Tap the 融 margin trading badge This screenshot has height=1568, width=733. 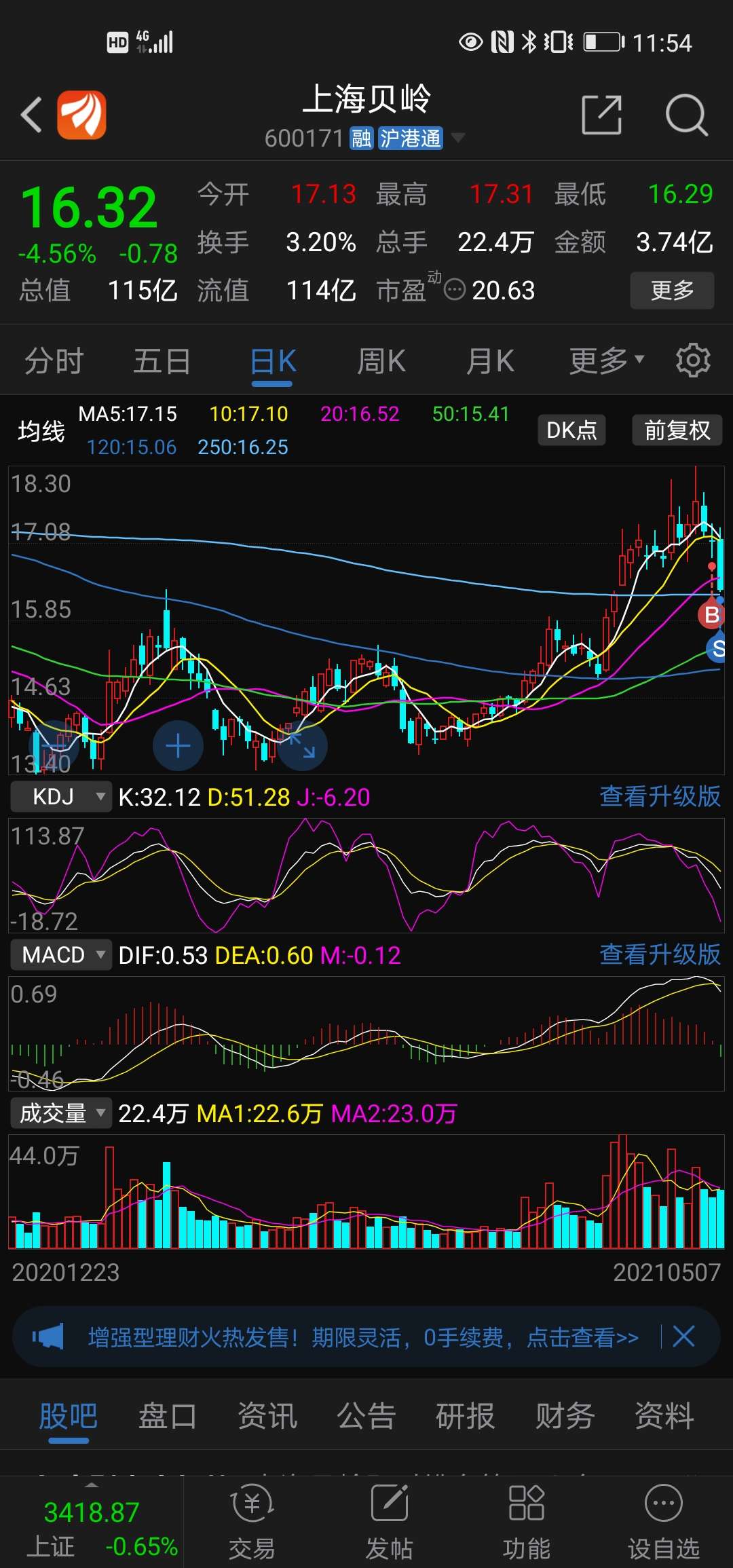(361, 138)
